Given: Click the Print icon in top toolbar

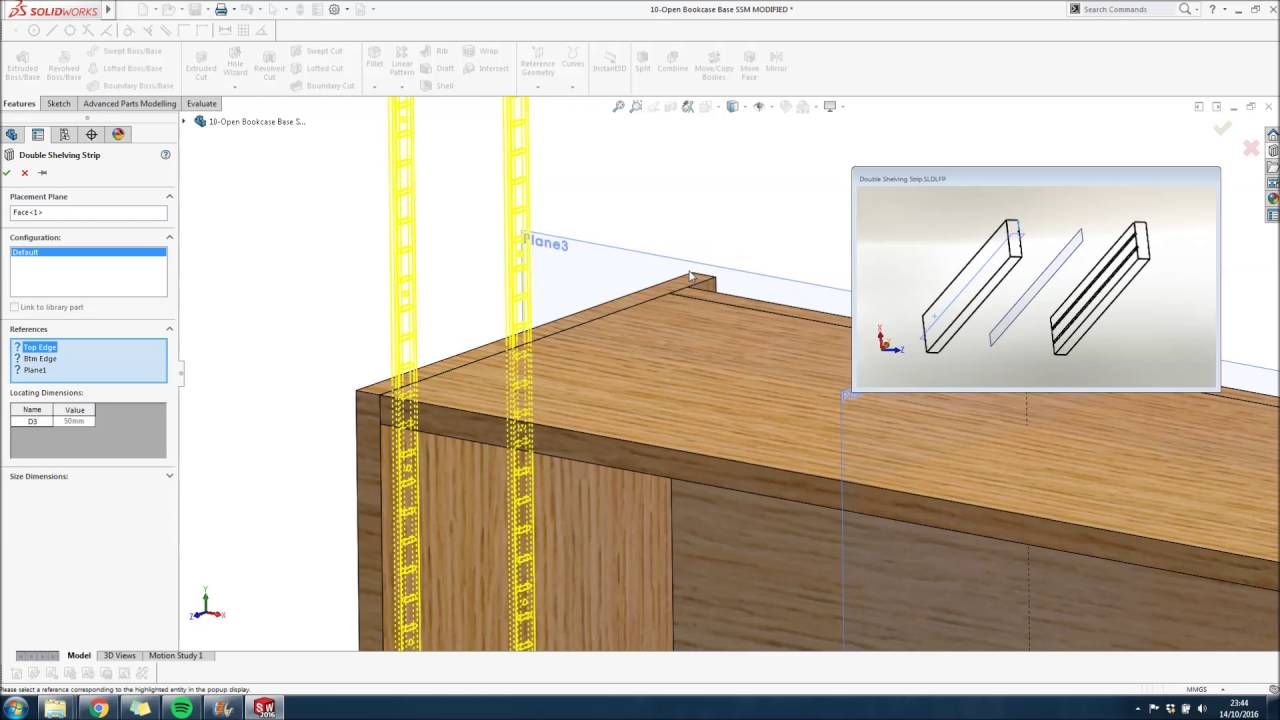Looking at the screenshot, I should (x=221, y=9).
